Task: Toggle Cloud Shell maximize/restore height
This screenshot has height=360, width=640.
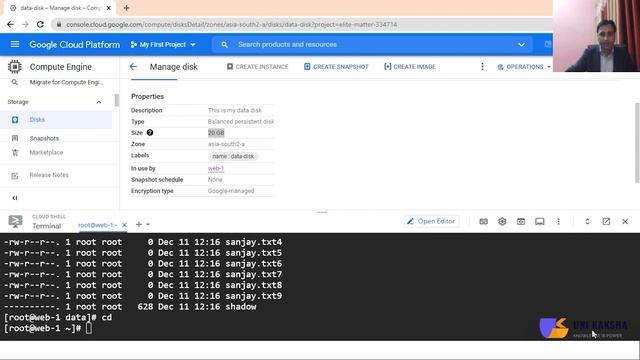Action: [x=587, y=221]
